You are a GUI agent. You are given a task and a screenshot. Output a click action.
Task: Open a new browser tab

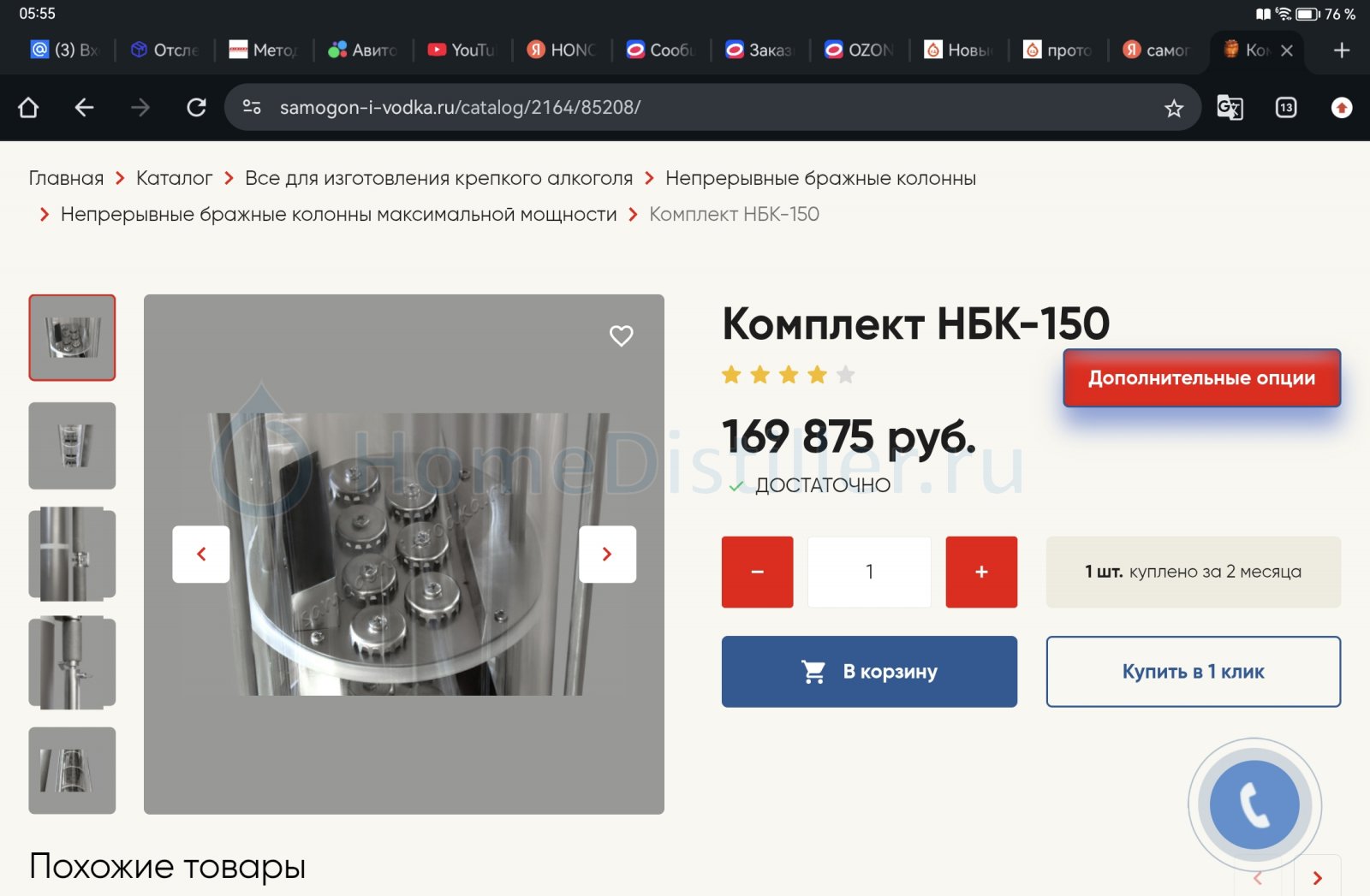1341,50
